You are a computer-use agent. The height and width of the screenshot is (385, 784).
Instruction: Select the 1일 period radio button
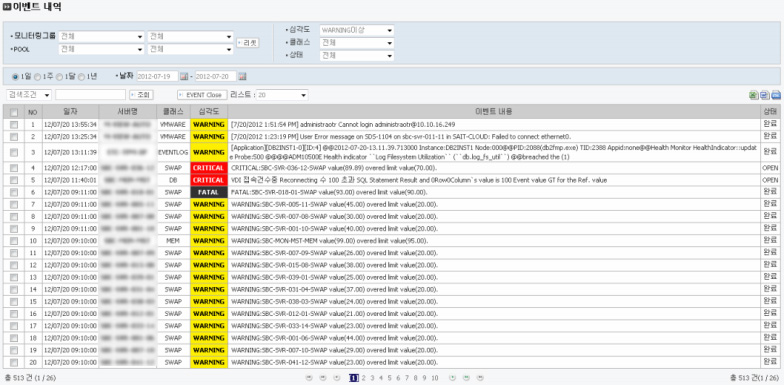pos(16,76)
